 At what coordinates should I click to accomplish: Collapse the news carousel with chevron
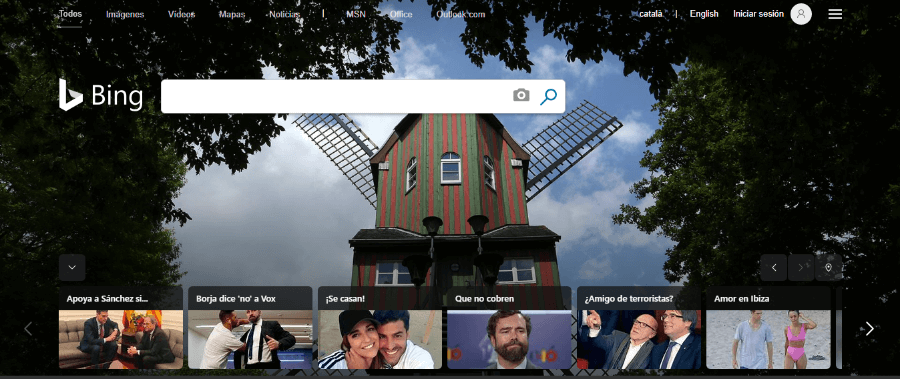[x=72, y=268]
